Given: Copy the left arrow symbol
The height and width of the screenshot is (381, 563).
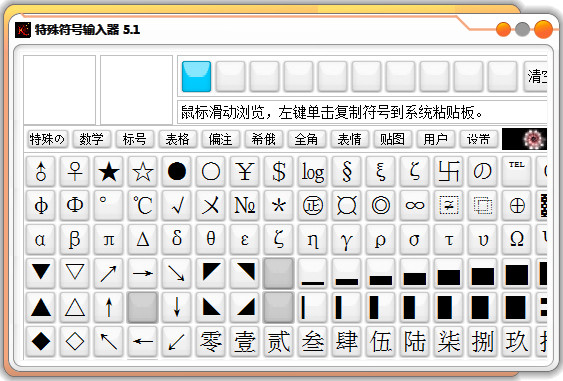Looking at the screenshot, I should (x=143, y=341).
